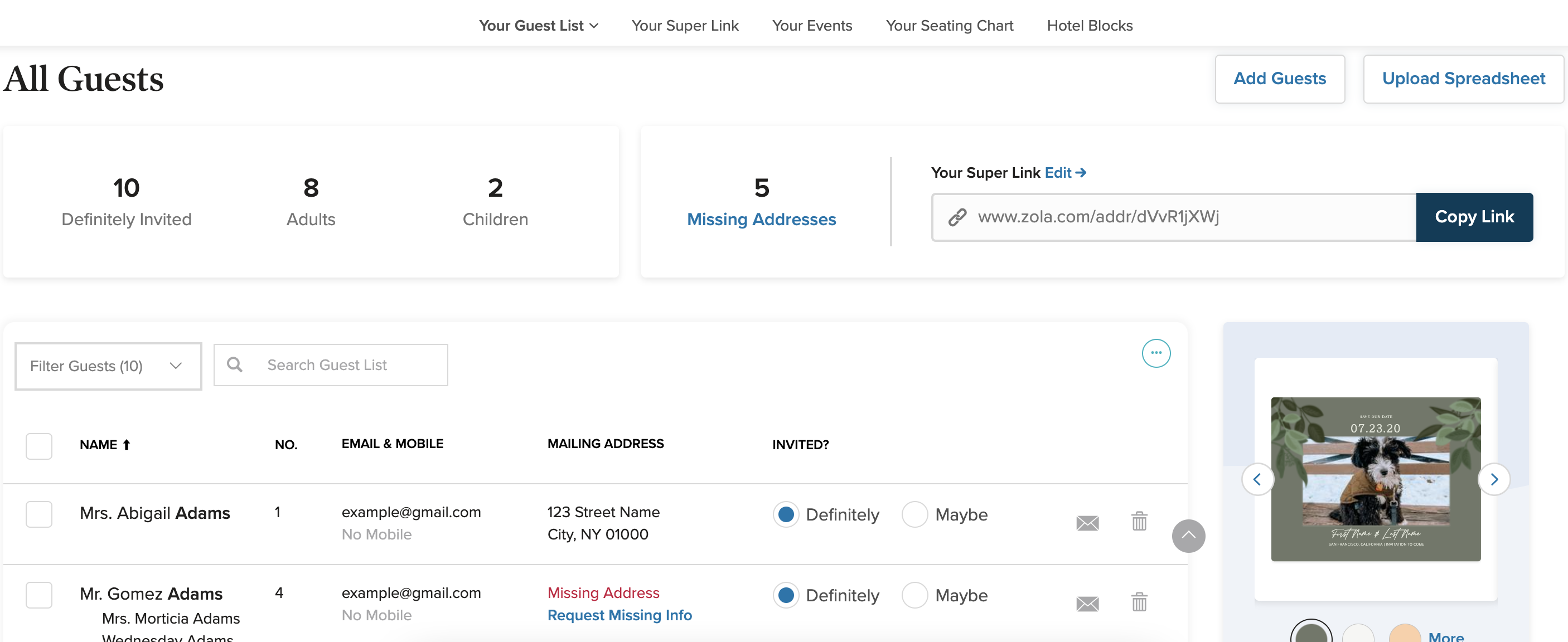Set Abigail Adams invited to Maybe

[914, 514]
